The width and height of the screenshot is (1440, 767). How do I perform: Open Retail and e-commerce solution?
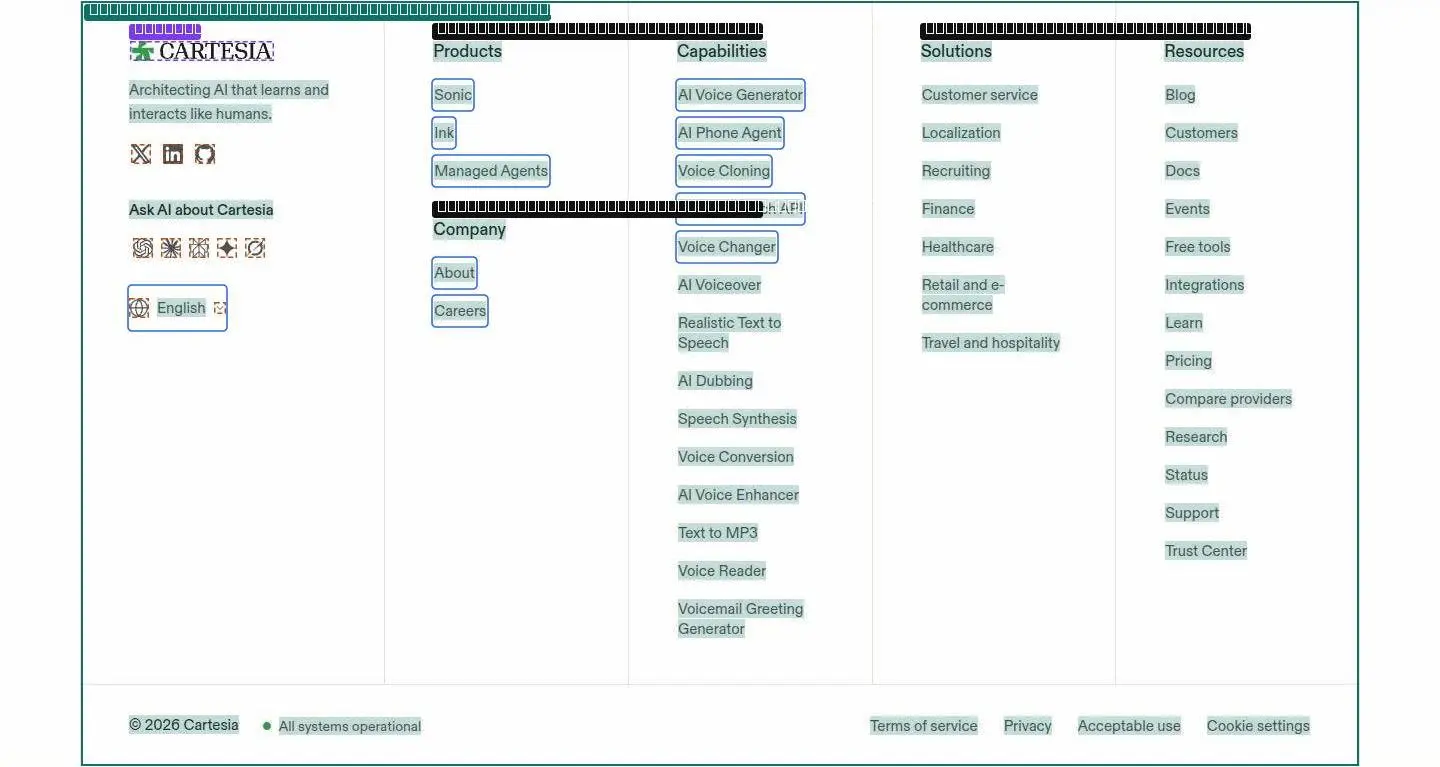point(963,295)
